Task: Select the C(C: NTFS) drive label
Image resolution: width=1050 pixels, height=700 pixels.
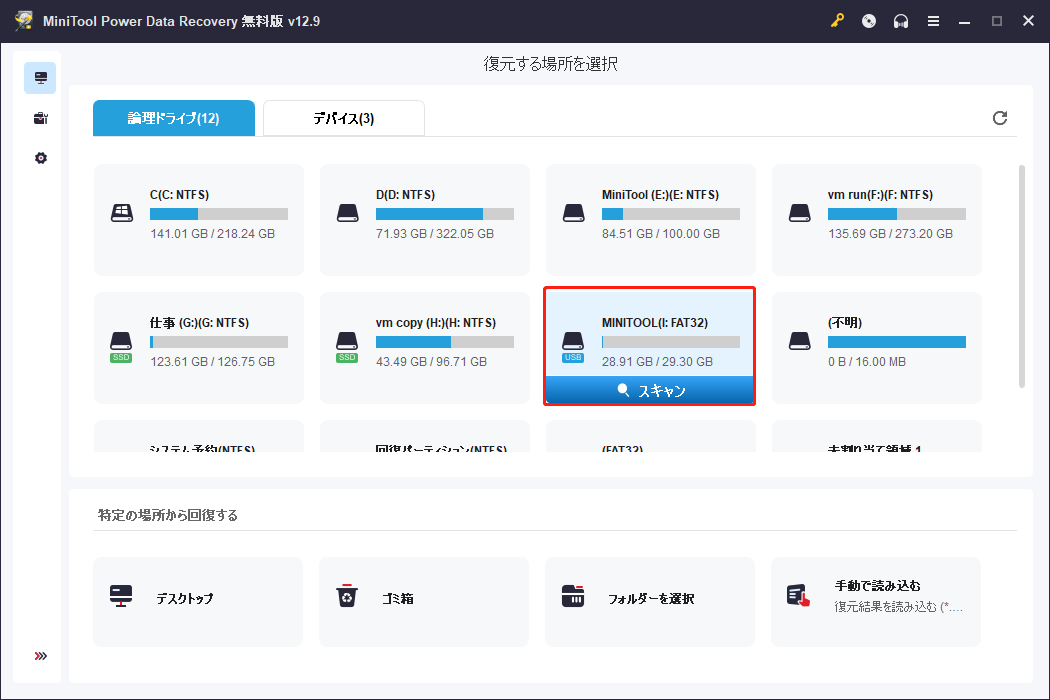Action: [179, 195]
